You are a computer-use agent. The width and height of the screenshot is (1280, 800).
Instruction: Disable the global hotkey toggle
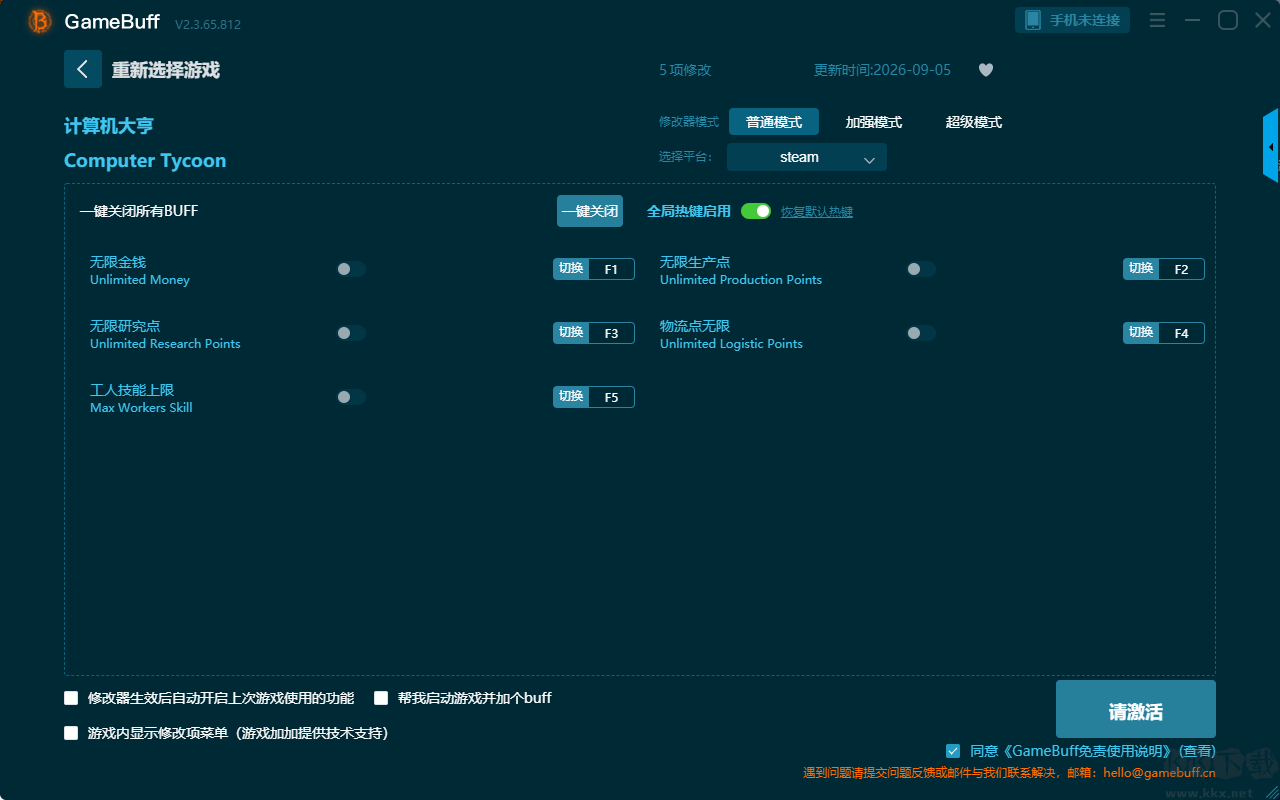tap(756, 211)
